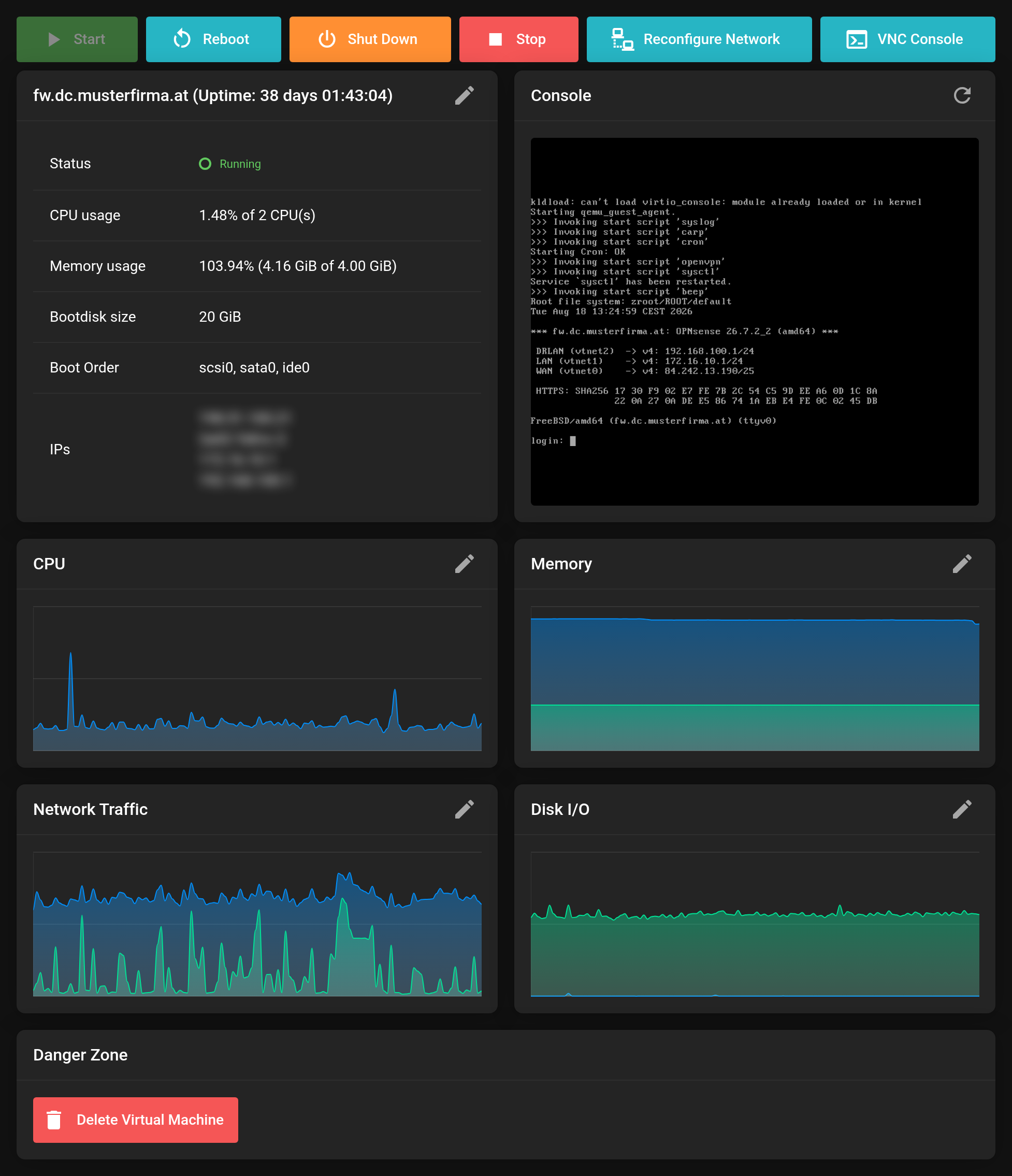
Task: Launch the VNC Console
Action: coord(907,39)
